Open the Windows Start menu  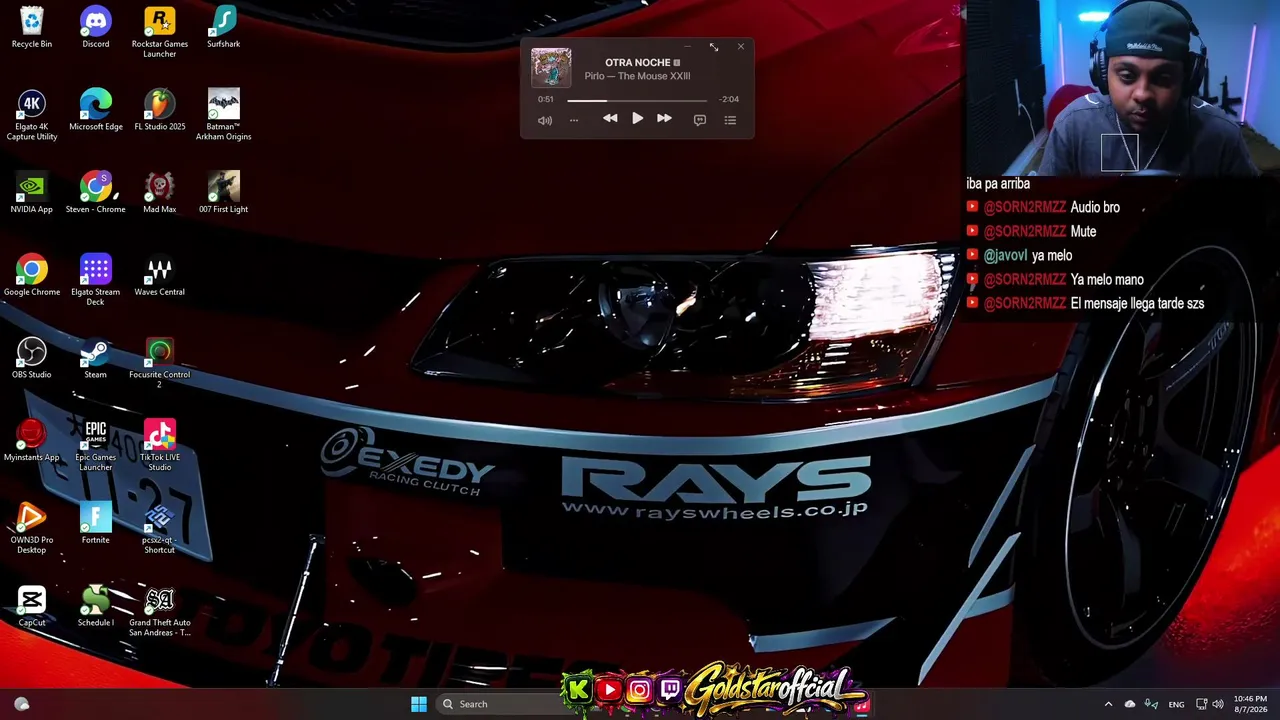pos(419,704)
